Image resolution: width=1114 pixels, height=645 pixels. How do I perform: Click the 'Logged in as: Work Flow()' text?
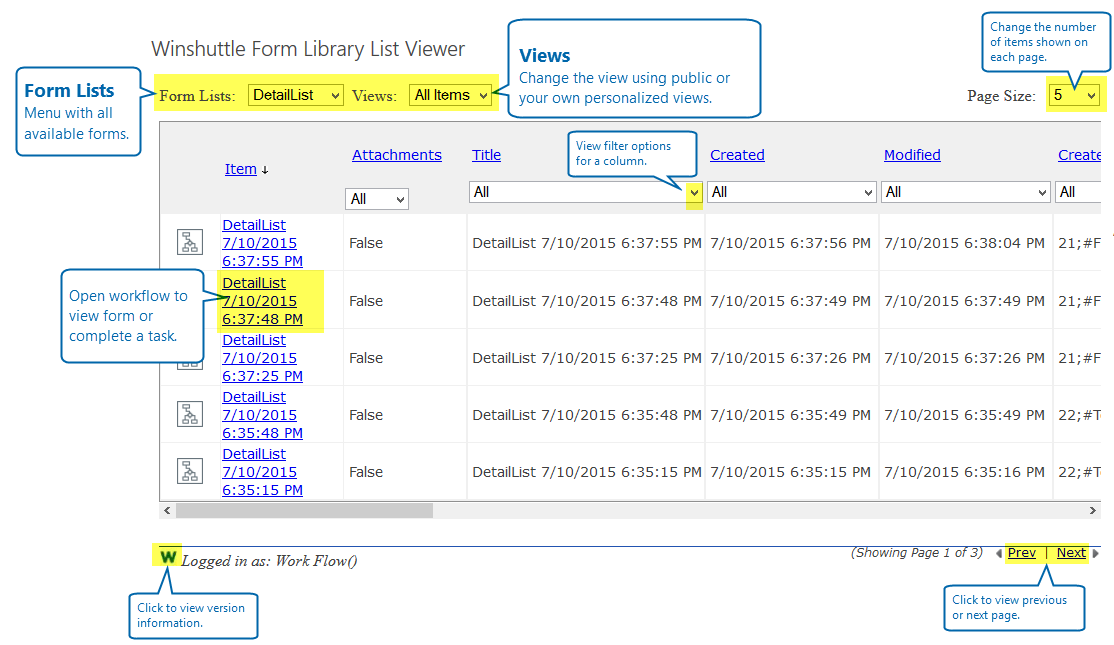pyautogui.click(x=269, y=561)
